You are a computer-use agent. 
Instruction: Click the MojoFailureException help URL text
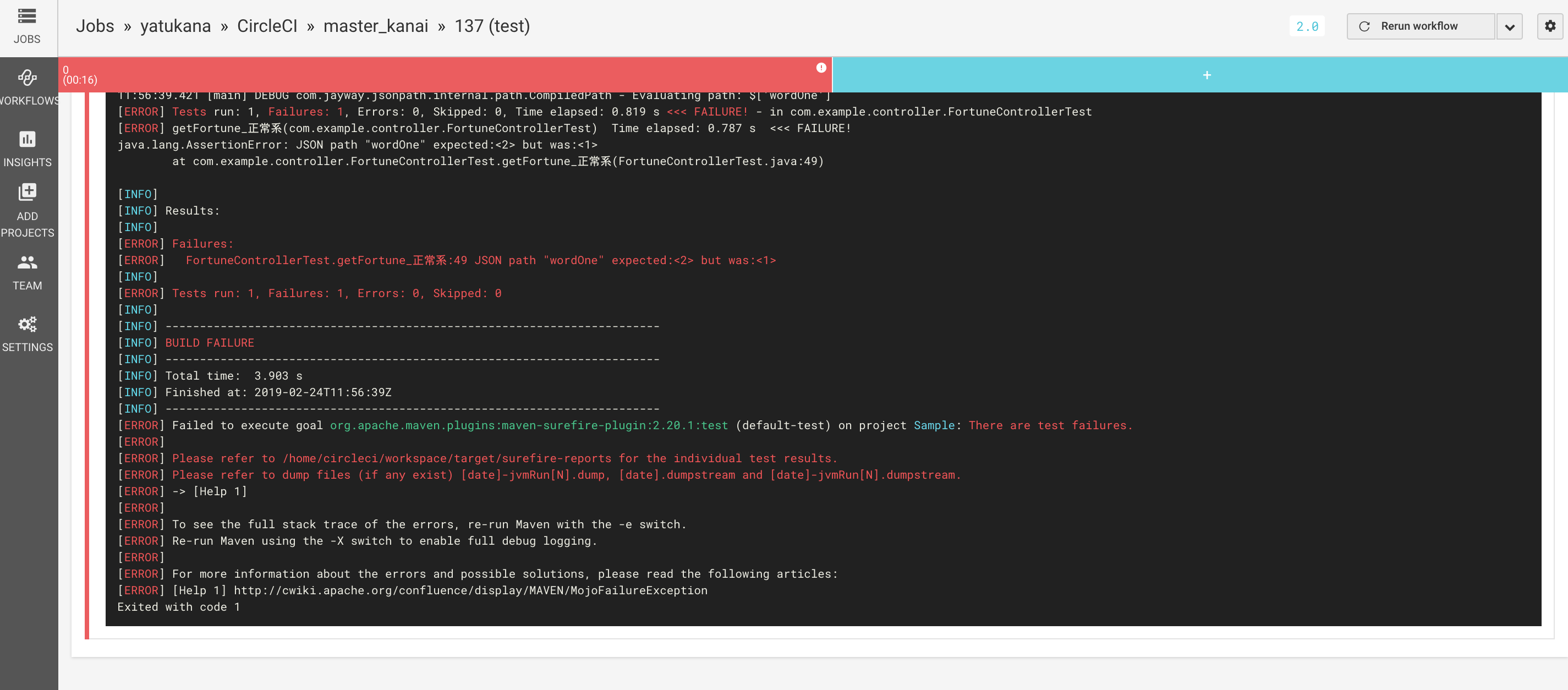470,590
